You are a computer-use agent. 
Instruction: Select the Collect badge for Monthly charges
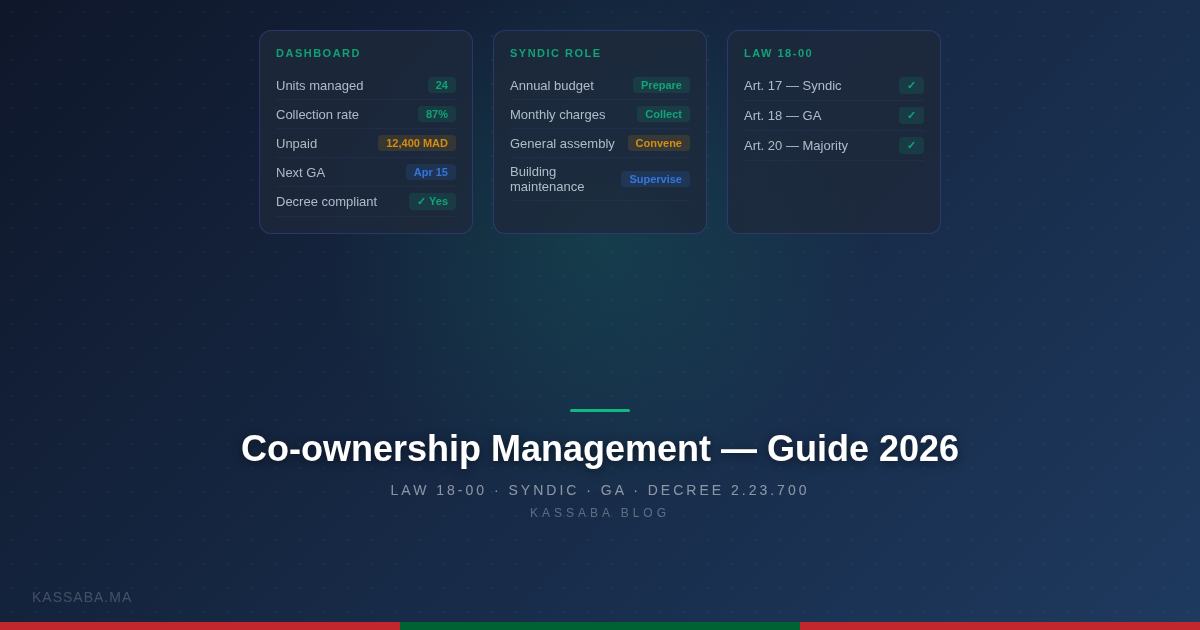pos(663,114)
